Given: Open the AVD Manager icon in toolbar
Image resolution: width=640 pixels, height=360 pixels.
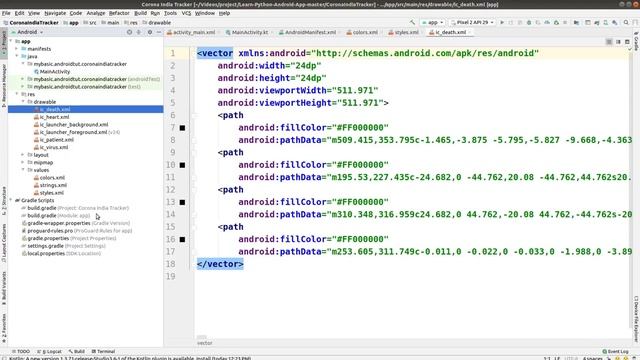Looking at the screenshot, I should [x=606, y=22].
